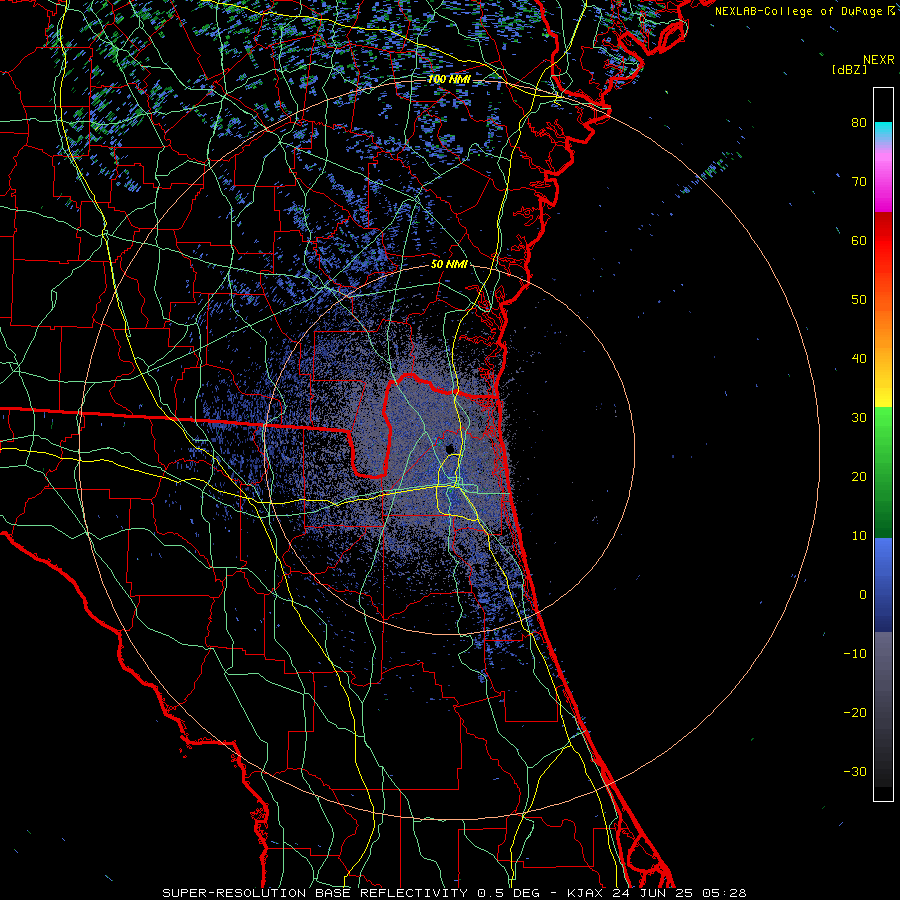The image size is (900, 900).
Task: Click the 70 dBZ scale value
Action: point(859,181)
